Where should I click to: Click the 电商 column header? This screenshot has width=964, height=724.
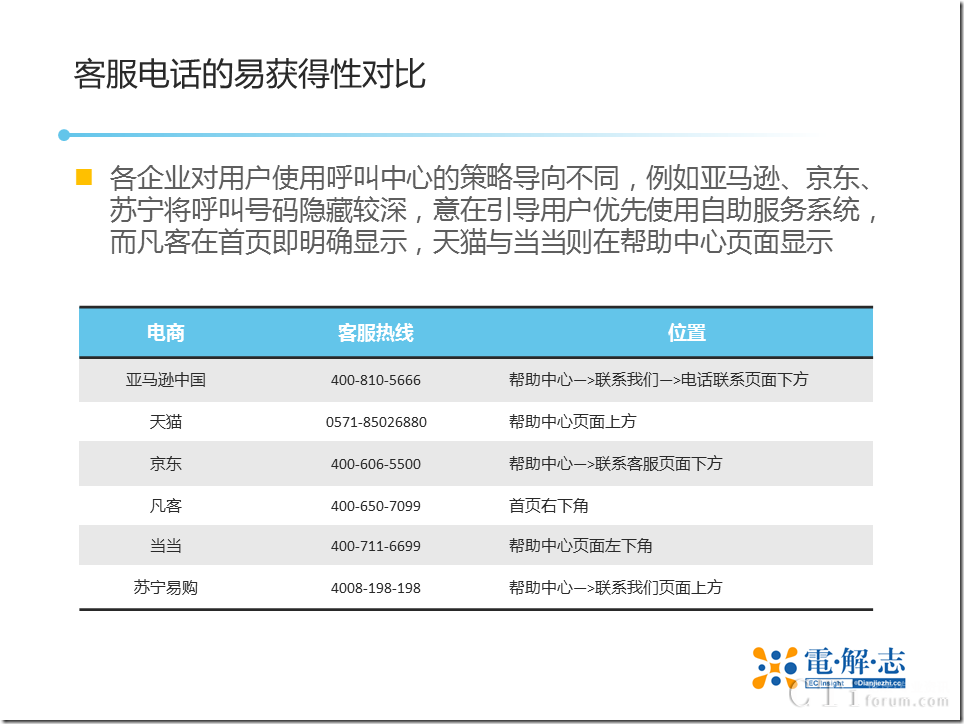[166, 333]
